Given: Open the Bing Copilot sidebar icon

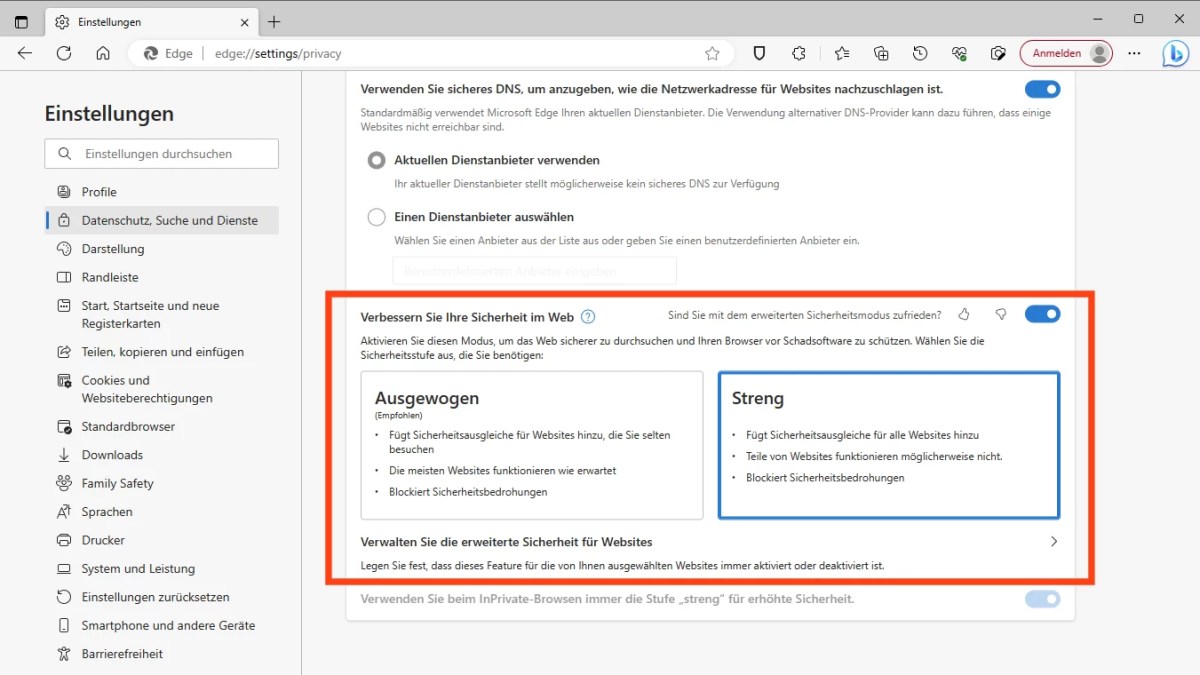Looking at the screenshot, I should (1175, 54).
